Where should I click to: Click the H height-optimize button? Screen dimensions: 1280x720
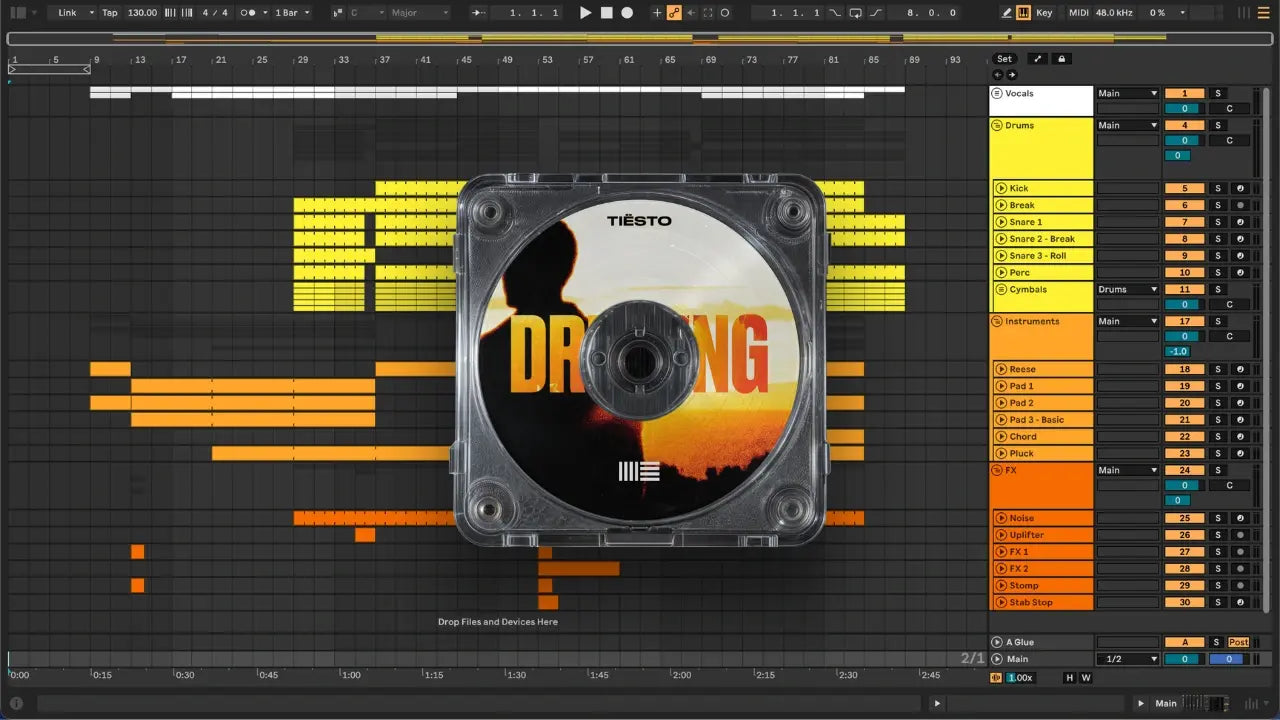pyautogui.click(x=1069, y=678)
